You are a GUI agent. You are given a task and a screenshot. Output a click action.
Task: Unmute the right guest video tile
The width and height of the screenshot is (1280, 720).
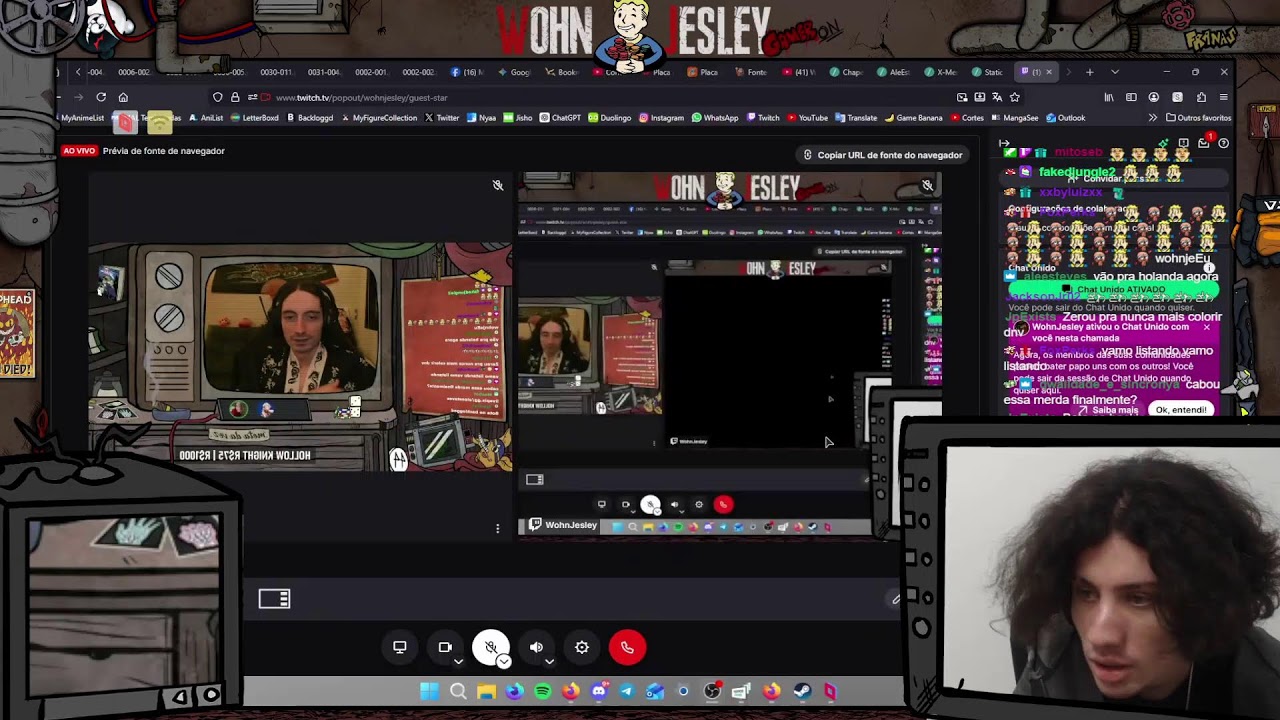(927, 185)
